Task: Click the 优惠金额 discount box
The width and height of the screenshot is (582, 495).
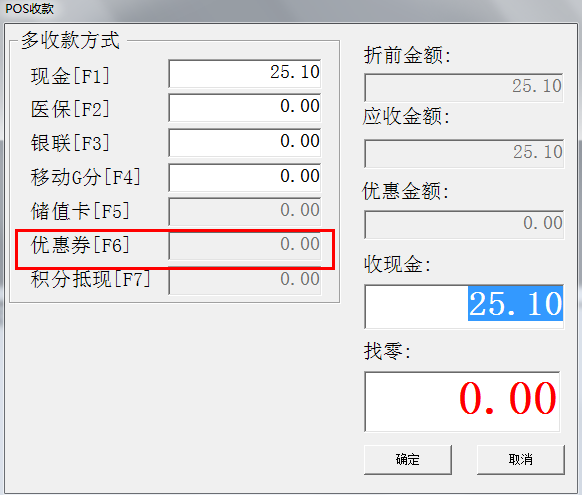Action: tap(464, 225)
